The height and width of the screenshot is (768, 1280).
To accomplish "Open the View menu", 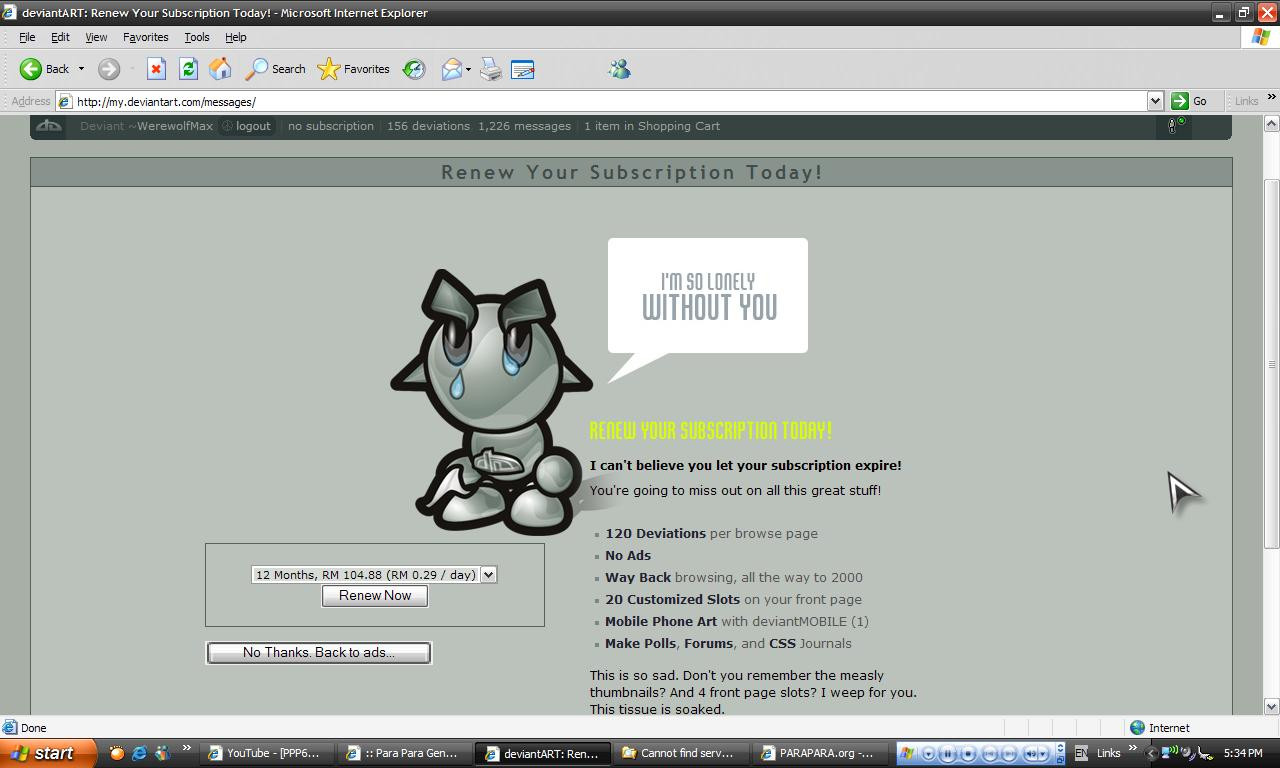I will click(96, 37).
